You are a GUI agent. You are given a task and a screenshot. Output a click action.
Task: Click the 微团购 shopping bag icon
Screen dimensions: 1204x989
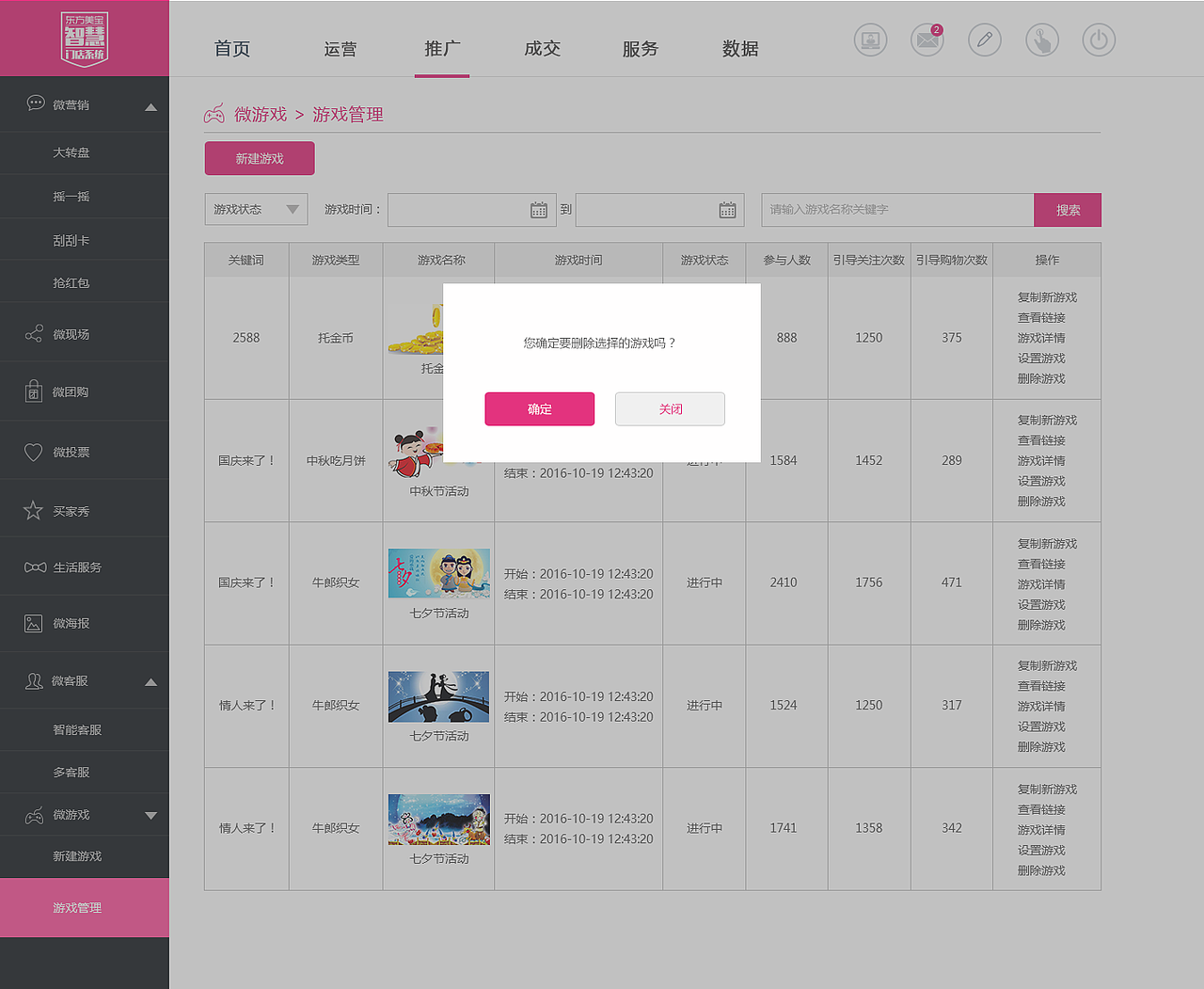pos(34,391)
